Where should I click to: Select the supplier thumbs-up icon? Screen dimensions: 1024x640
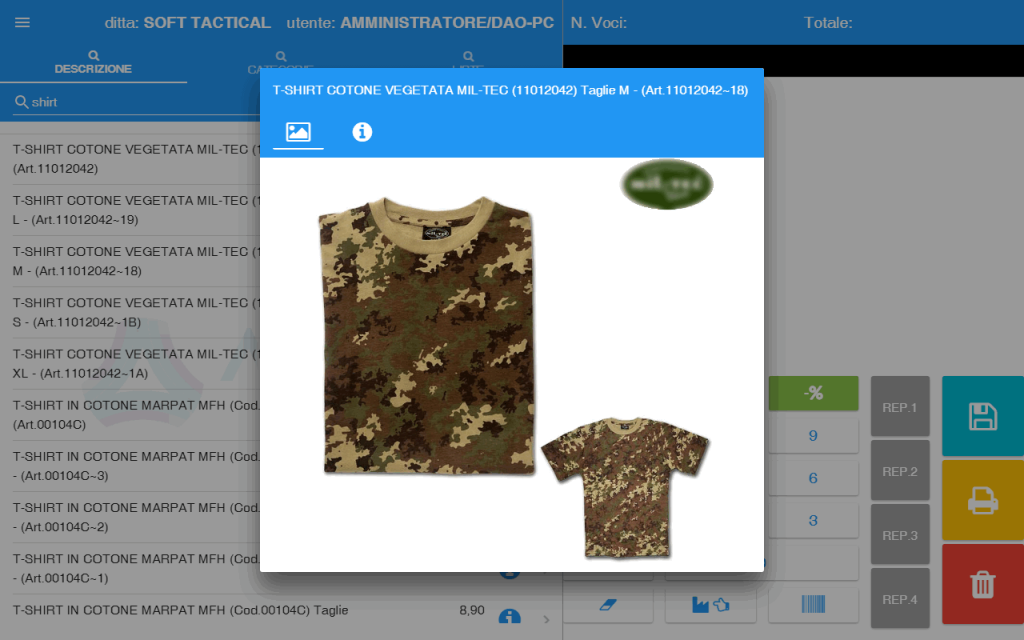coord(710,604)
